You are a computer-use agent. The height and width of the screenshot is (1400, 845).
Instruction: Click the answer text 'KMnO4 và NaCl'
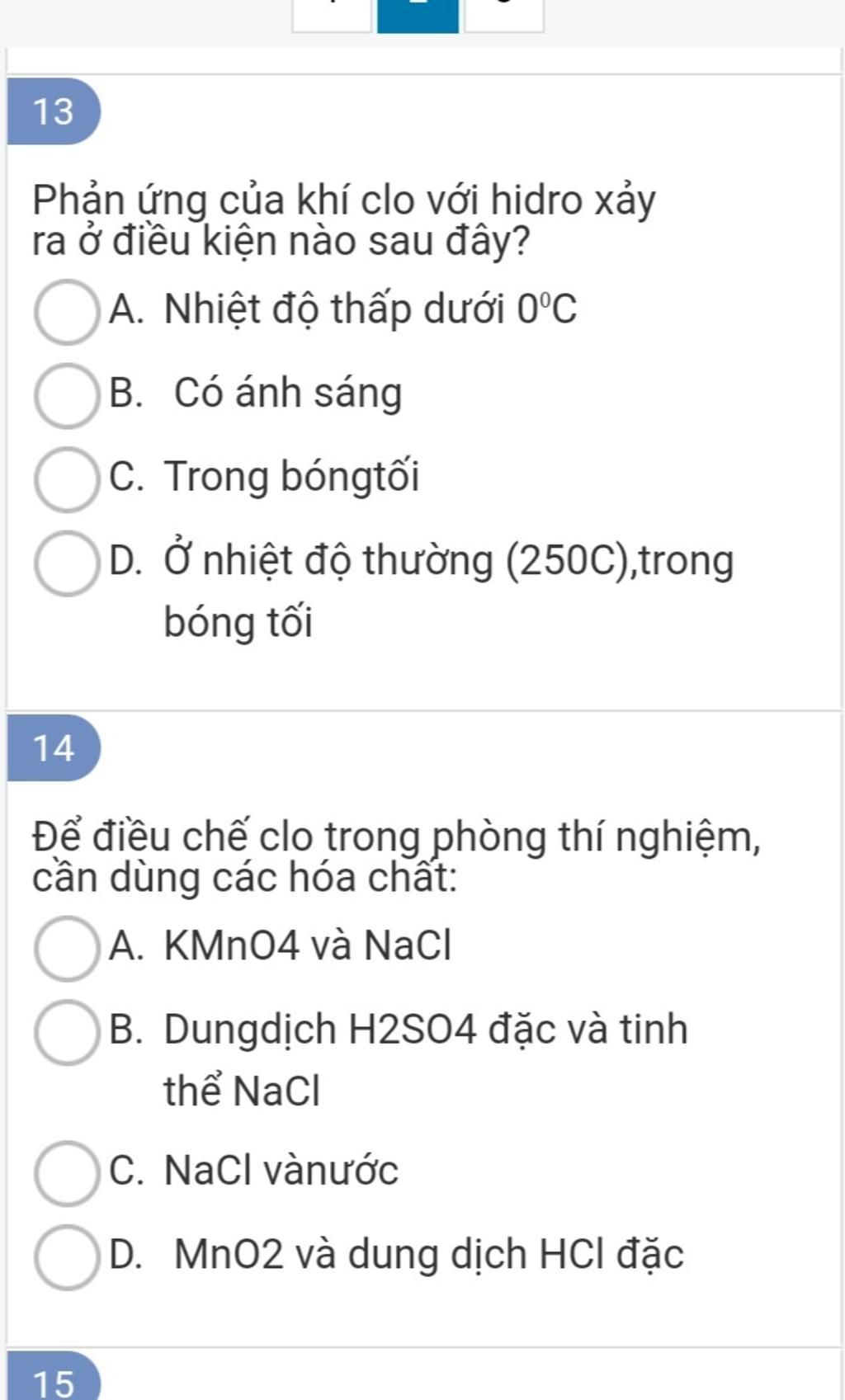308,945
